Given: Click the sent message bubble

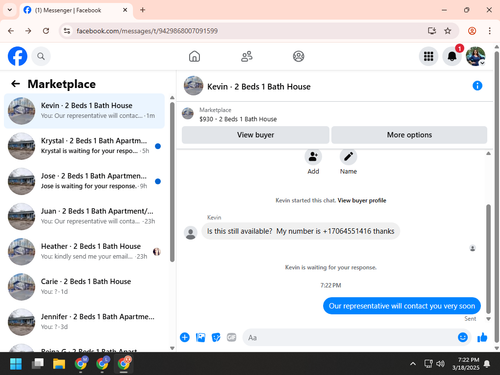Looking at the screenshot, I should tap(402, 306).
